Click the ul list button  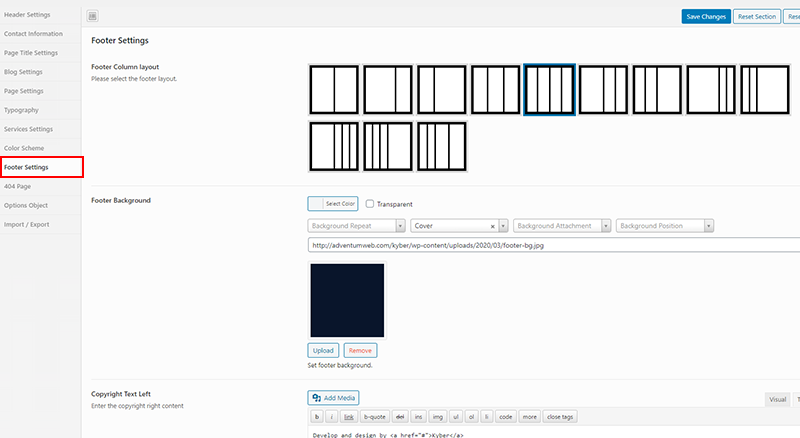point(456,417)
